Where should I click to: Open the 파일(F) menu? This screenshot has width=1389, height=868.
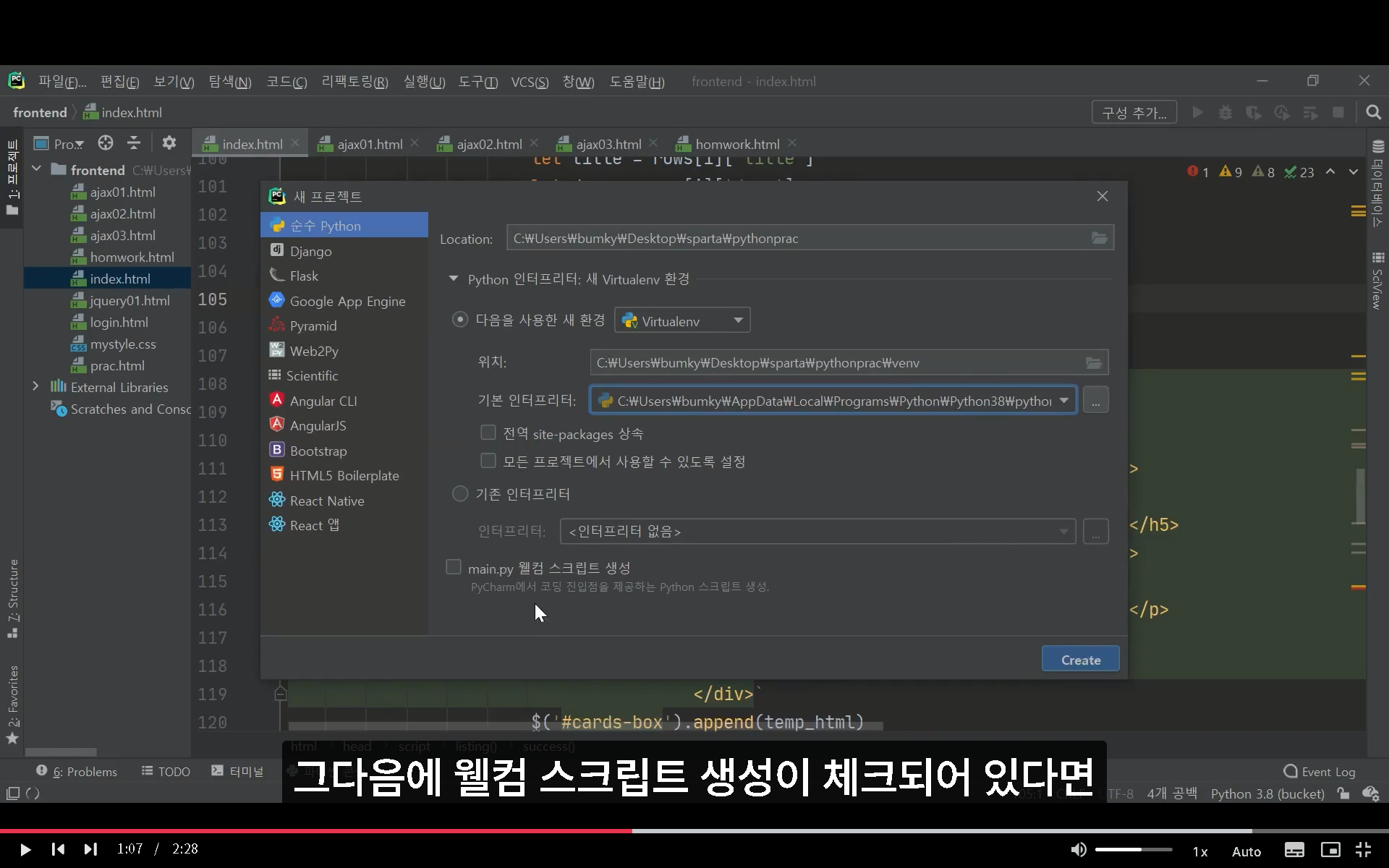tap(61, 82)
